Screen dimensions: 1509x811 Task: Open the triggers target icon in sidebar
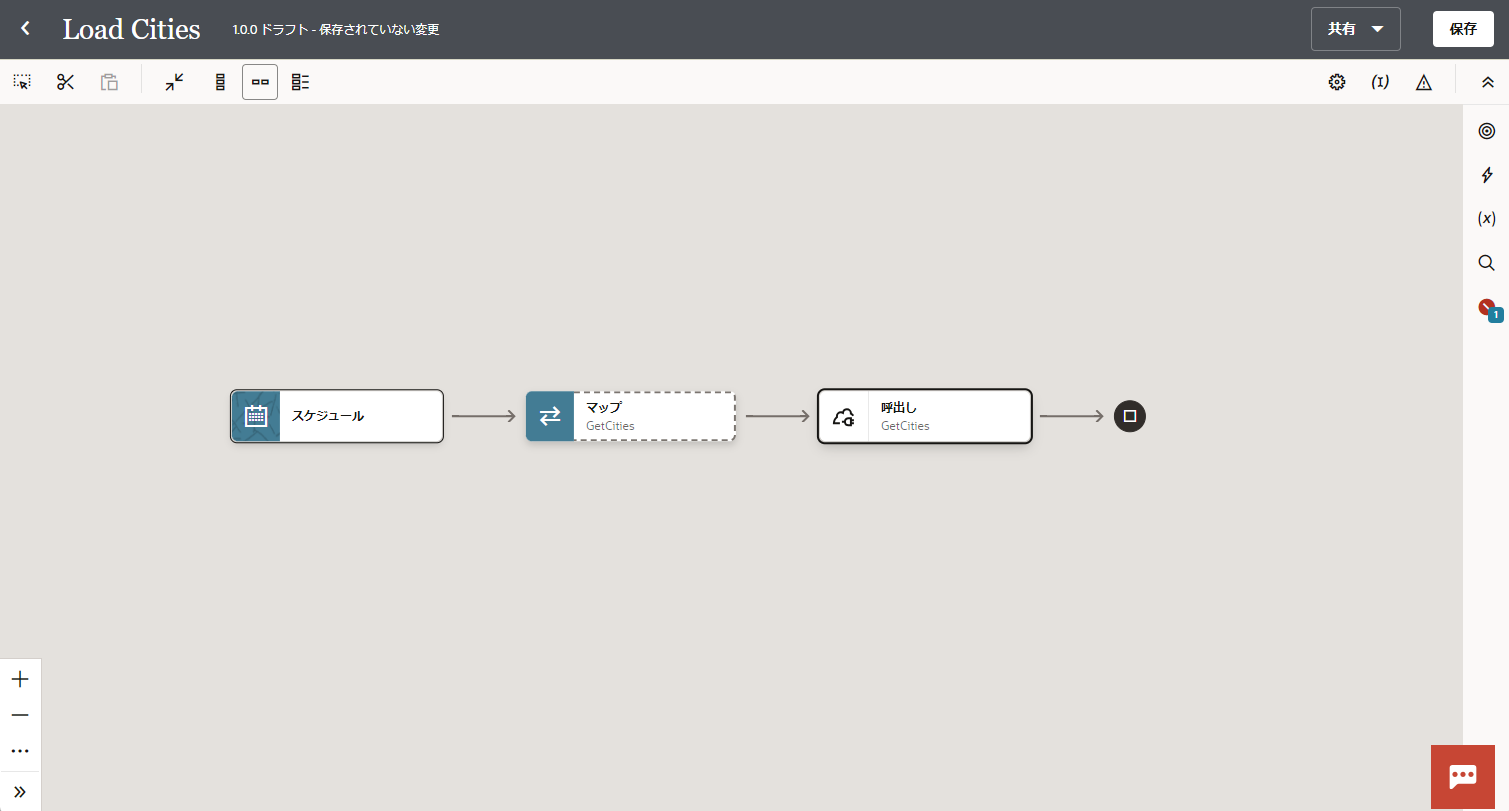[x=1486, y=131]
